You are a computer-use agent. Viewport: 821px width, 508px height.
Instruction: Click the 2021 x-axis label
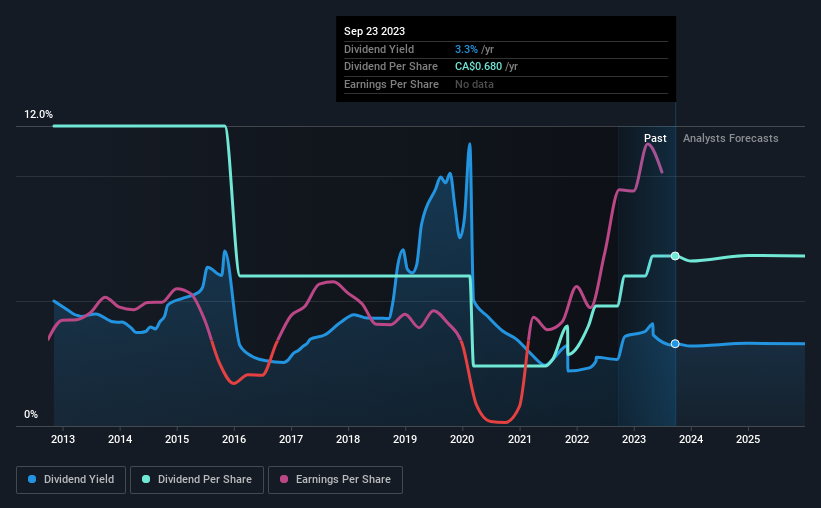coord(520,439)
